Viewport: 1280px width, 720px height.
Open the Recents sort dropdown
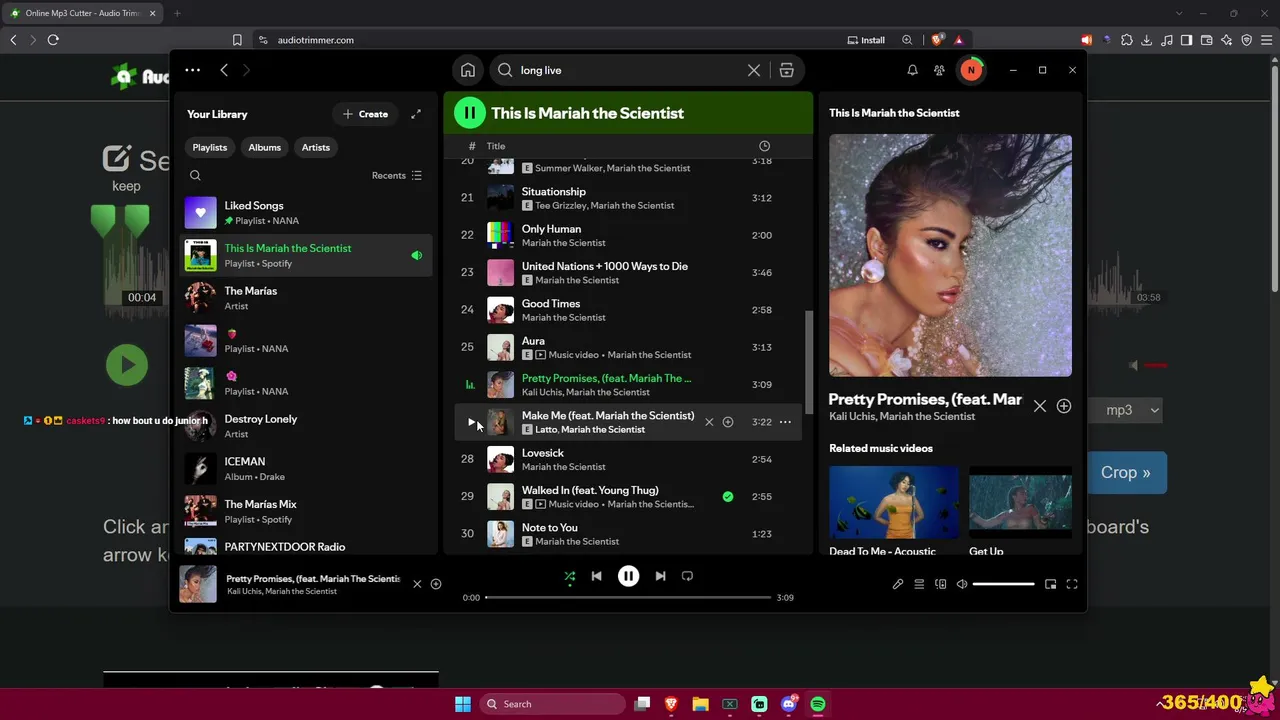397,176
